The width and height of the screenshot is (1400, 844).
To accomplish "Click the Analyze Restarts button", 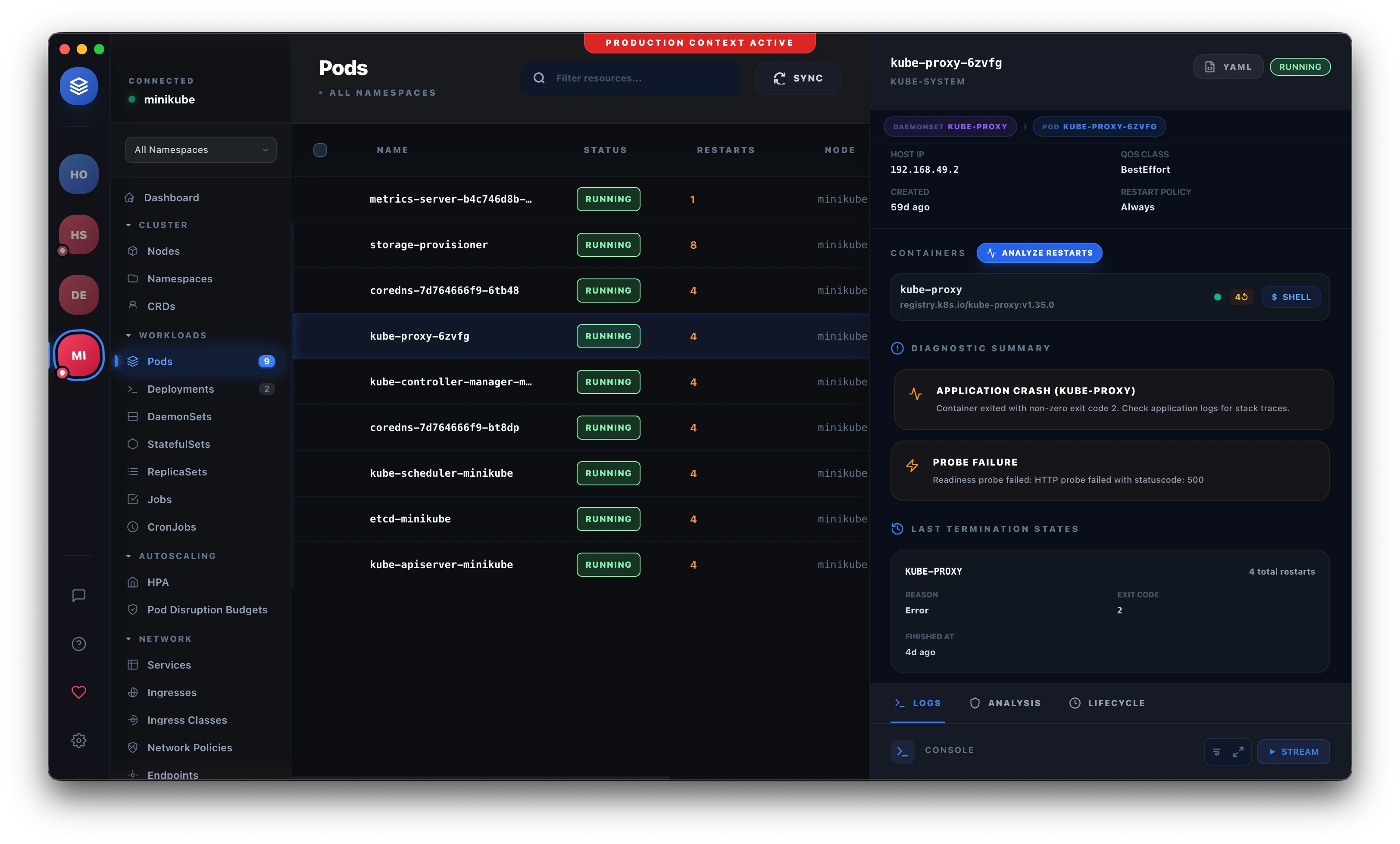I will 1039,253.
